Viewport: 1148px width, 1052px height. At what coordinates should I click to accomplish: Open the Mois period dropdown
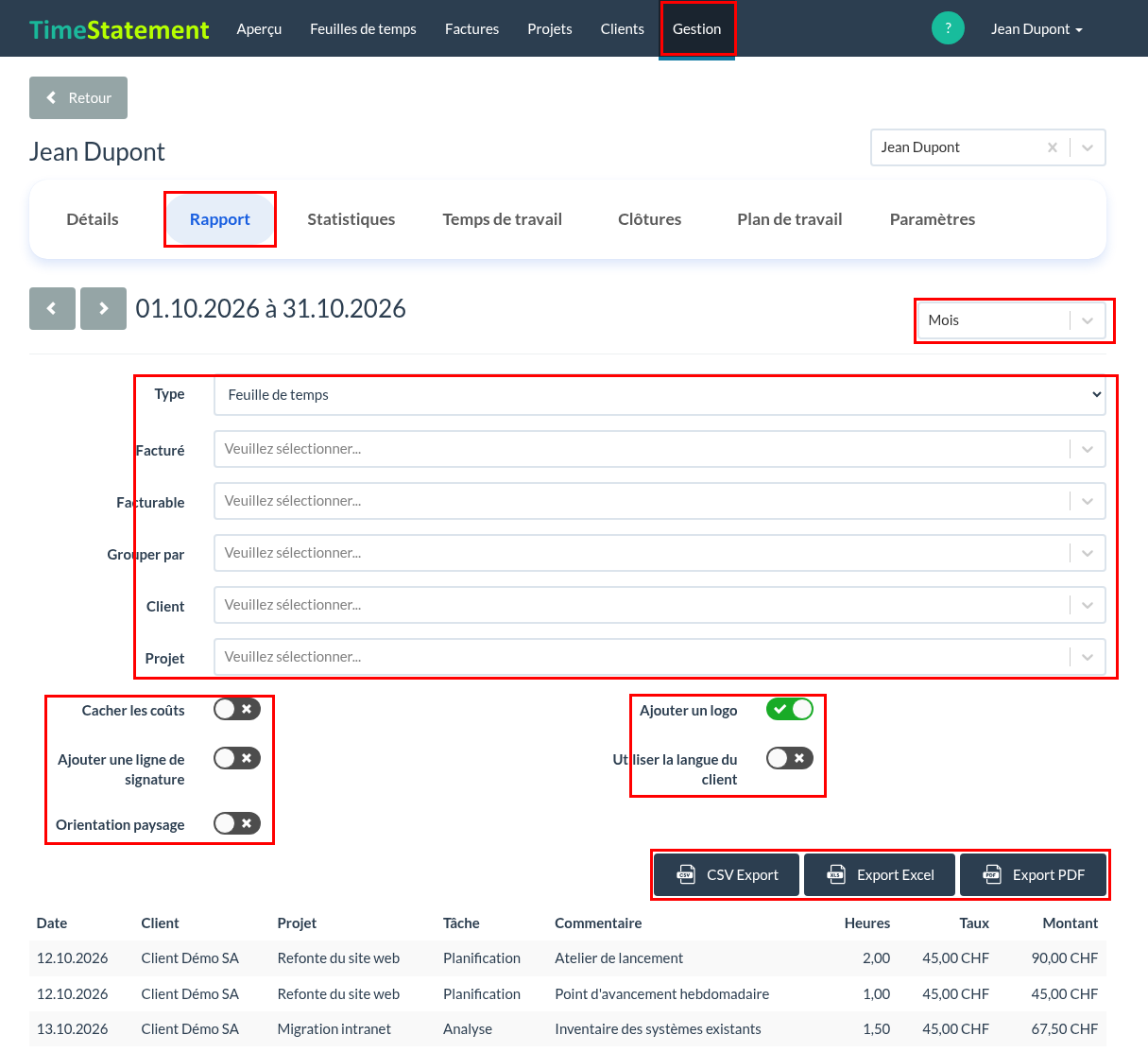pos(1011,320)
